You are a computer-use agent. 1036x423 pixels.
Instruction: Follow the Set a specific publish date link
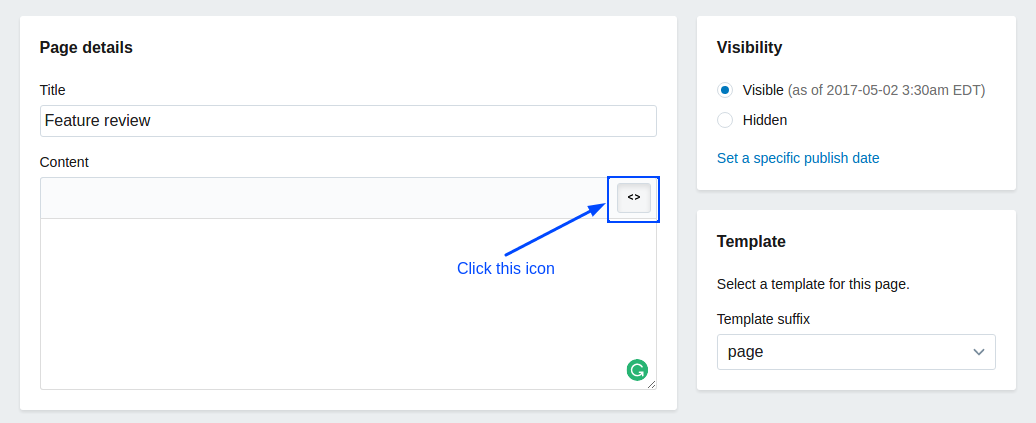point(797,158)
